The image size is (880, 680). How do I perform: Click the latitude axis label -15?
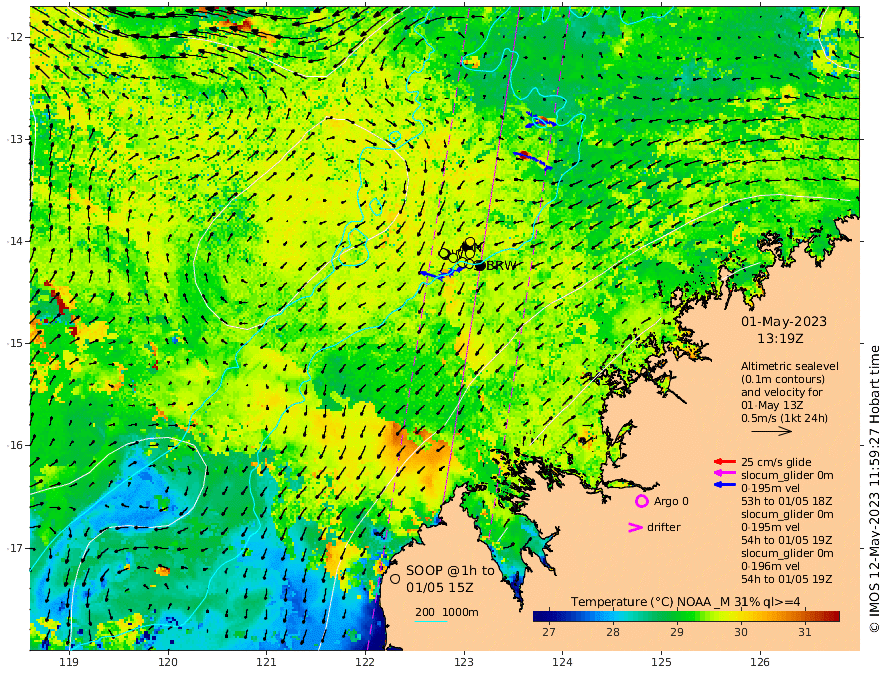15,343
